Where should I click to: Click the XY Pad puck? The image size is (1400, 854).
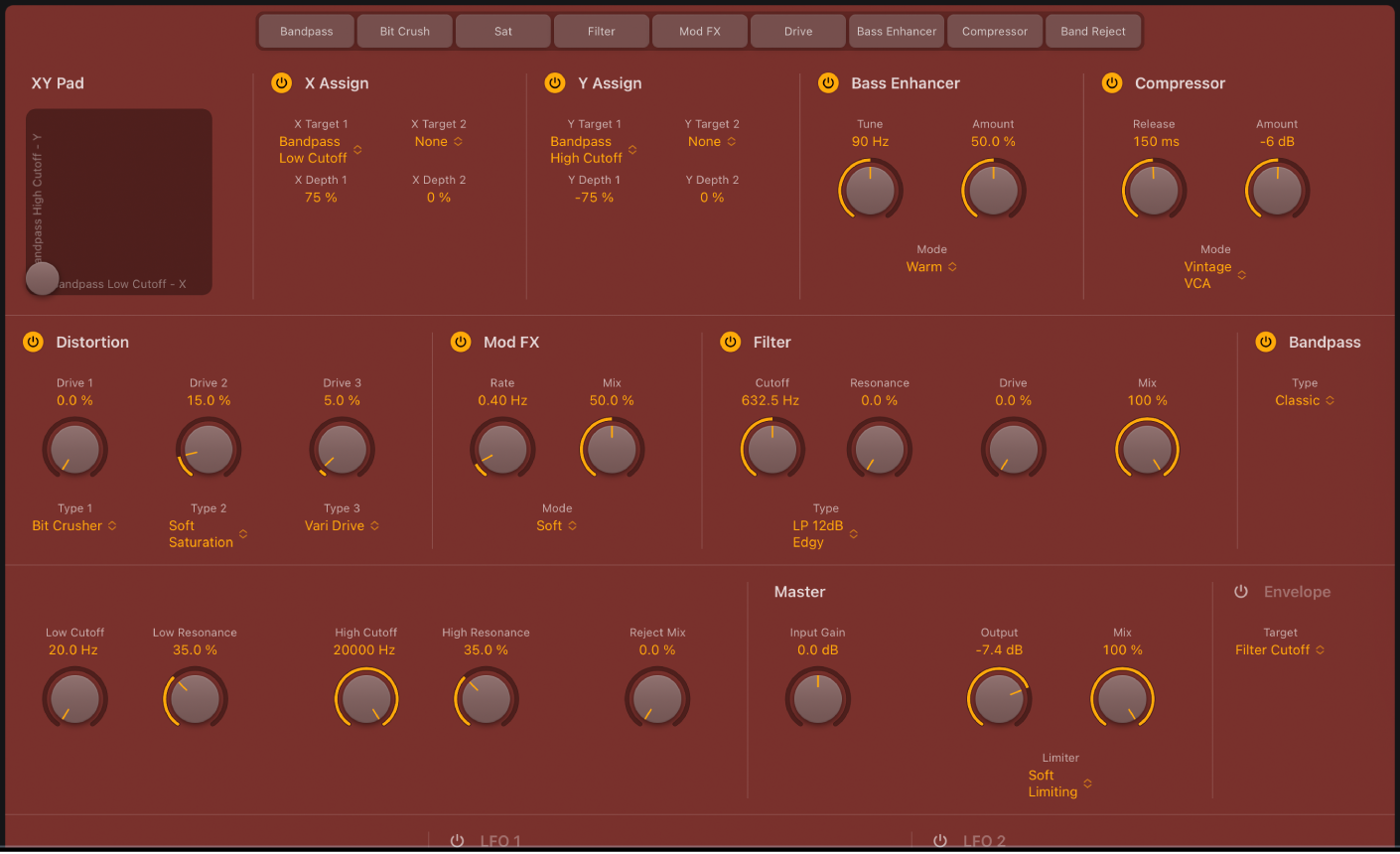(42, 278)
